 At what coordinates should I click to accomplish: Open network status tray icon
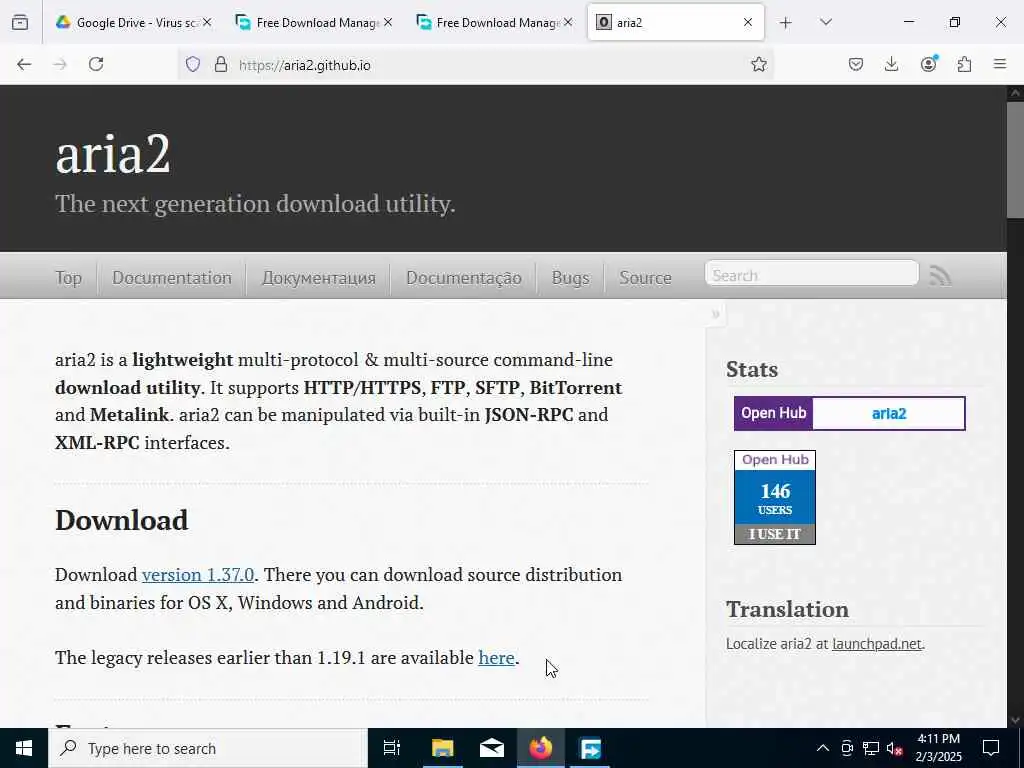(x=871, y=748)
